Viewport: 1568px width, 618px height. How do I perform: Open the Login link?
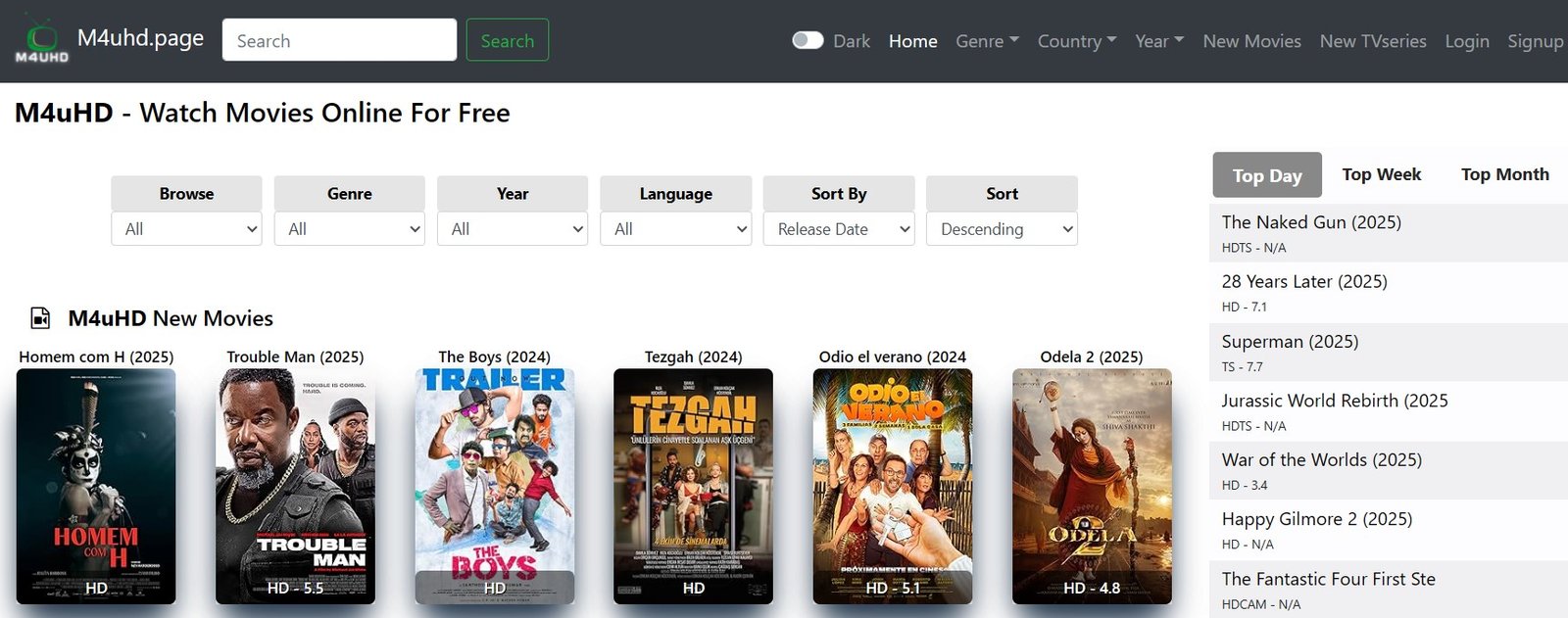point(1467,41)
